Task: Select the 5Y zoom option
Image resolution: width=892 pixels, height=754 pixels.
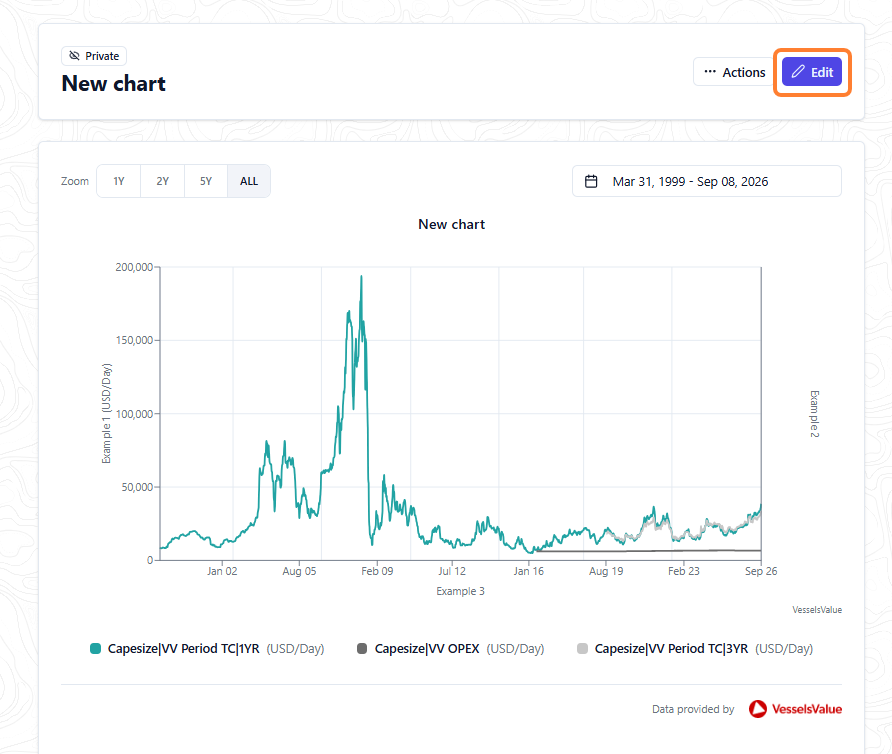Action: 206,182
